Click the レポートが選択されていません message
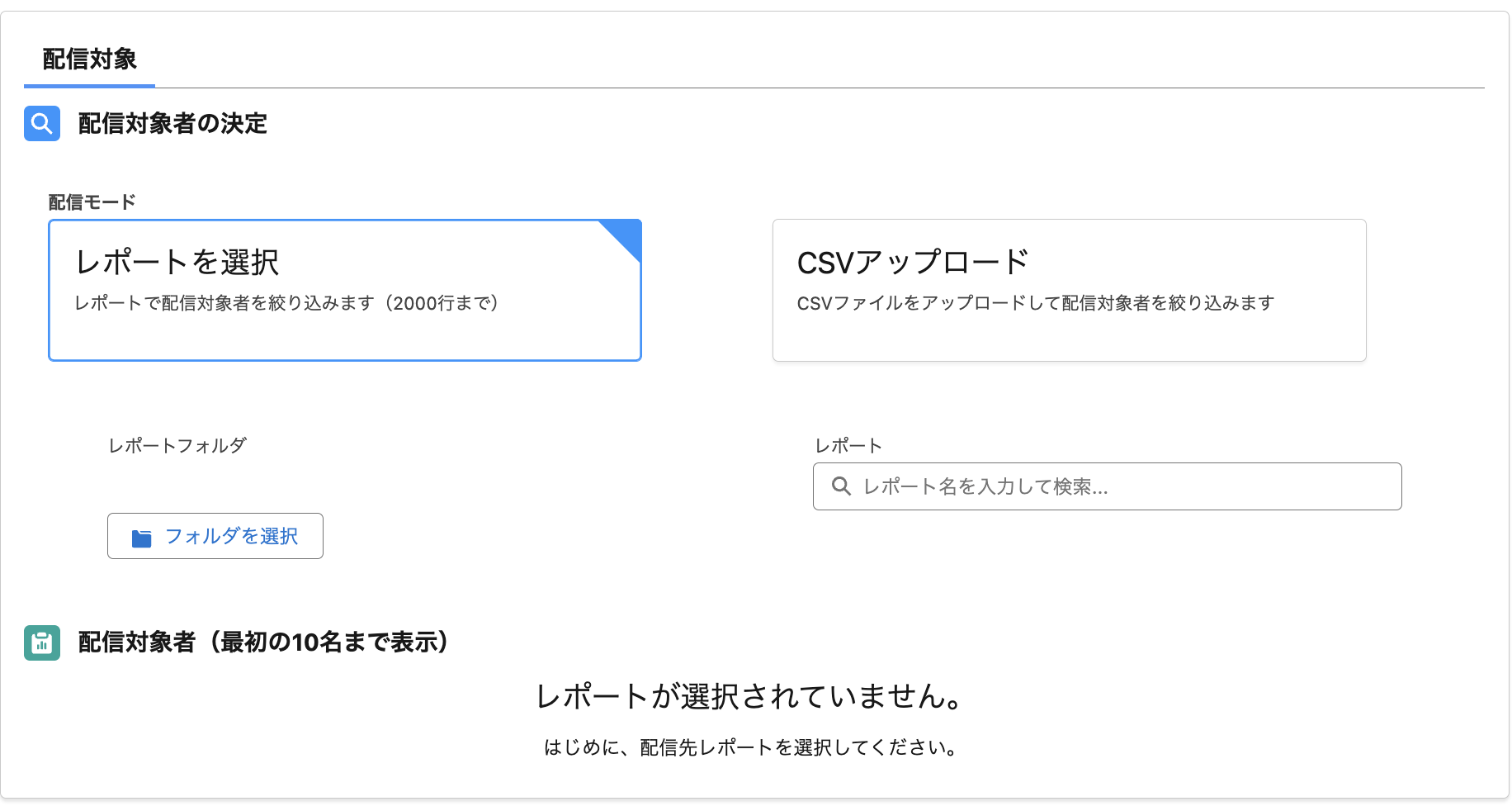Screen dimensions: 1512x806 pyautogui.click(x=749, y=696)
